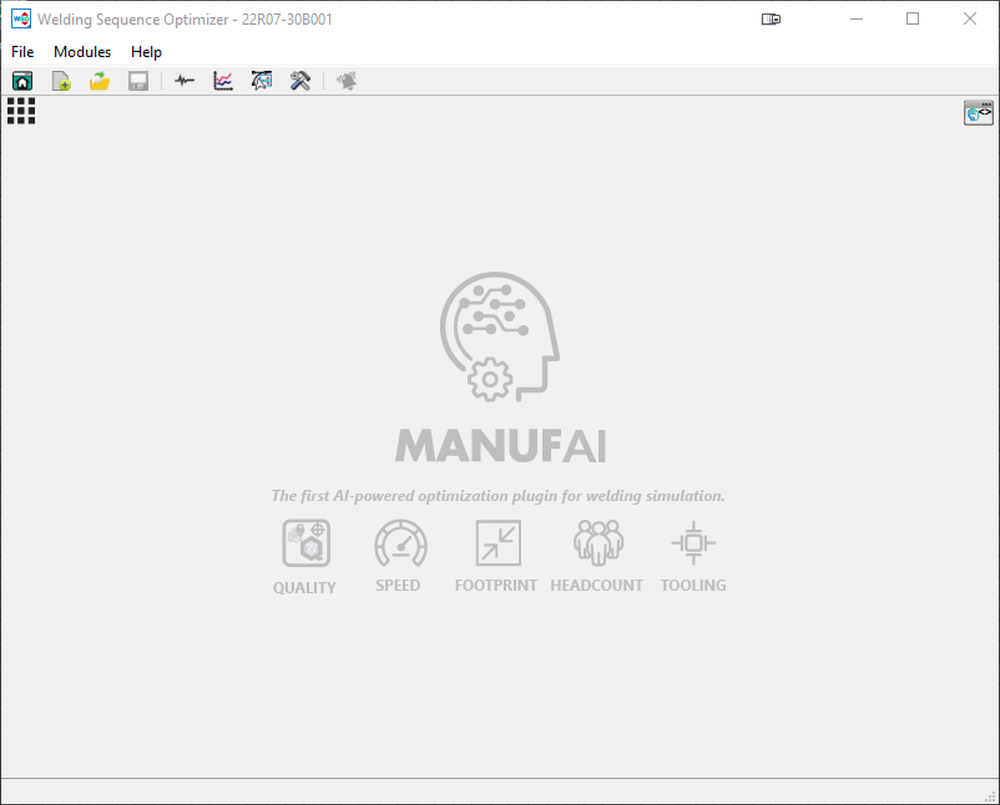
Task: Open the File menu
Action: (x=22, y=52)
